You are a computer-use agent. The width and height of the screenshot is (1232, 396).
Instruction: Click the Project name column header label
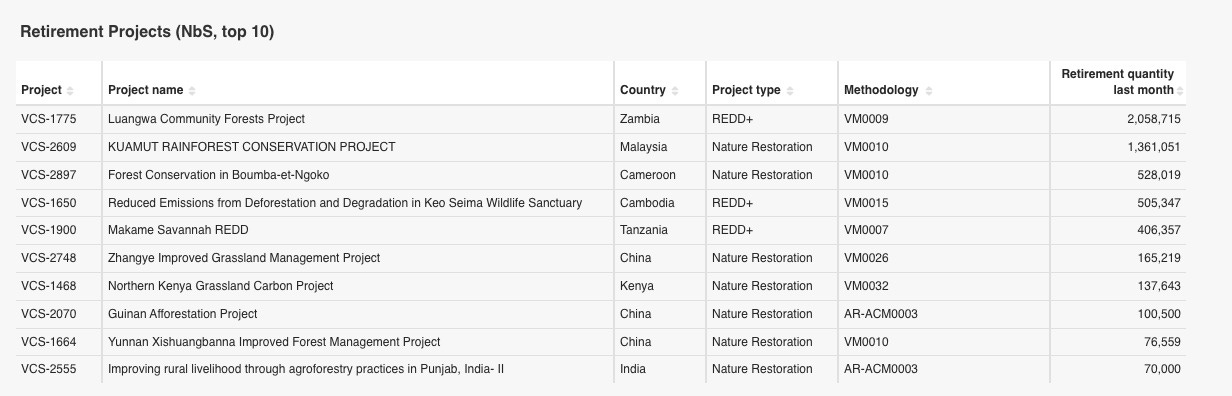(x=145, y=90)
